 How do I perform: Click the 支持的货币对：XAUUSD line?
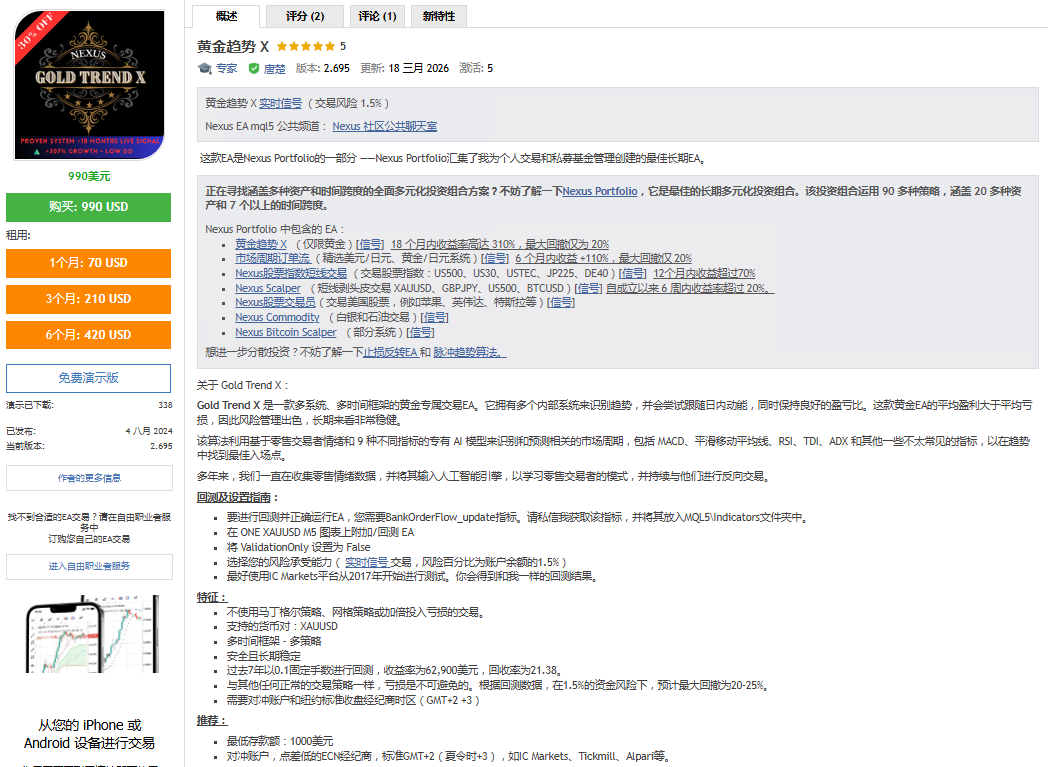(x=282, y=626)
